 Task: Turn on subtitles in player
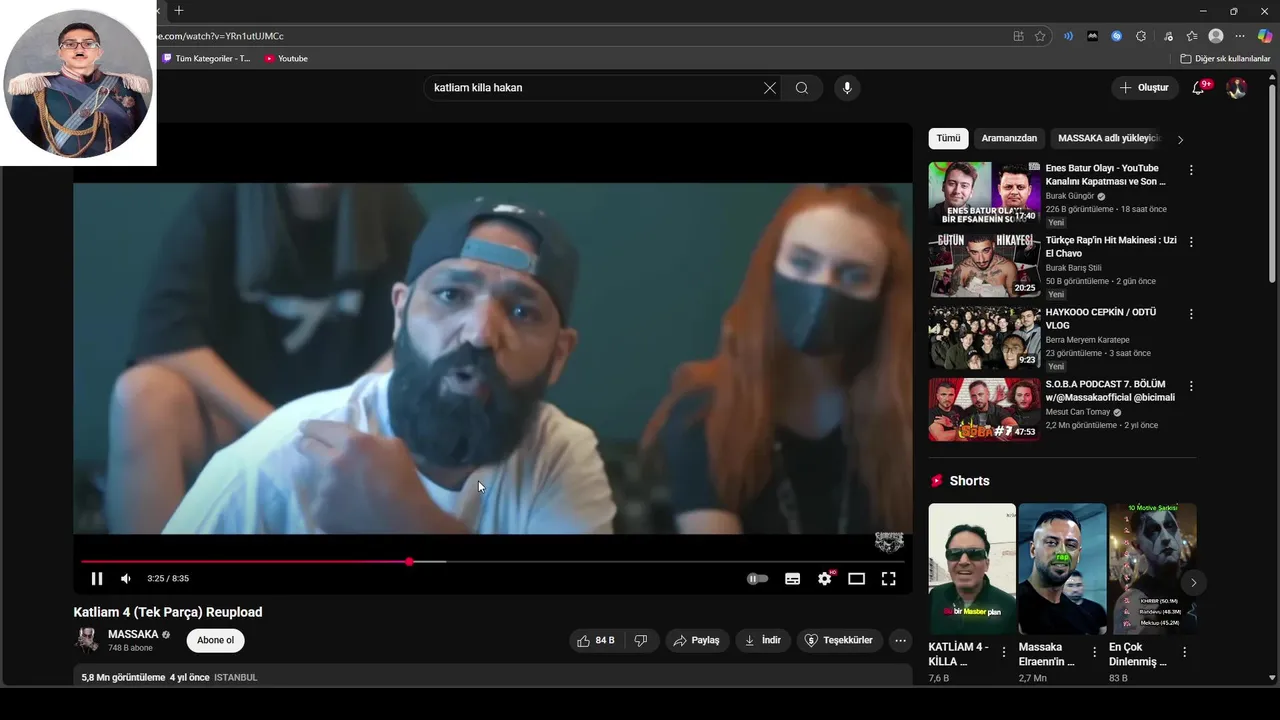(793, 579)
